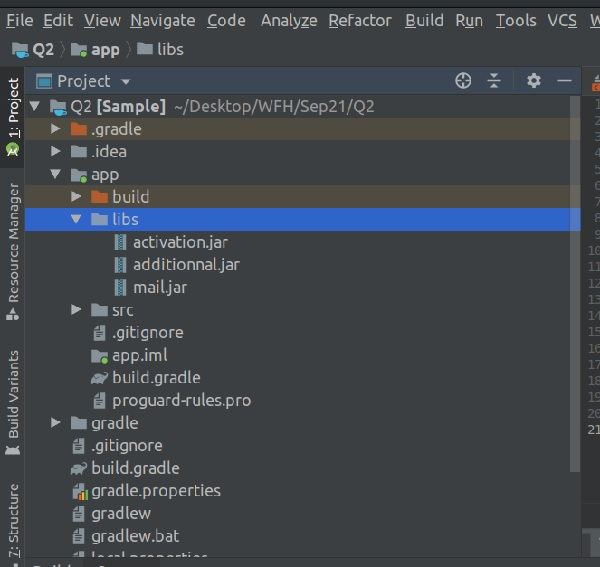Expand the .gradle folder
This screenshot has width=600, height=567.
56,129
